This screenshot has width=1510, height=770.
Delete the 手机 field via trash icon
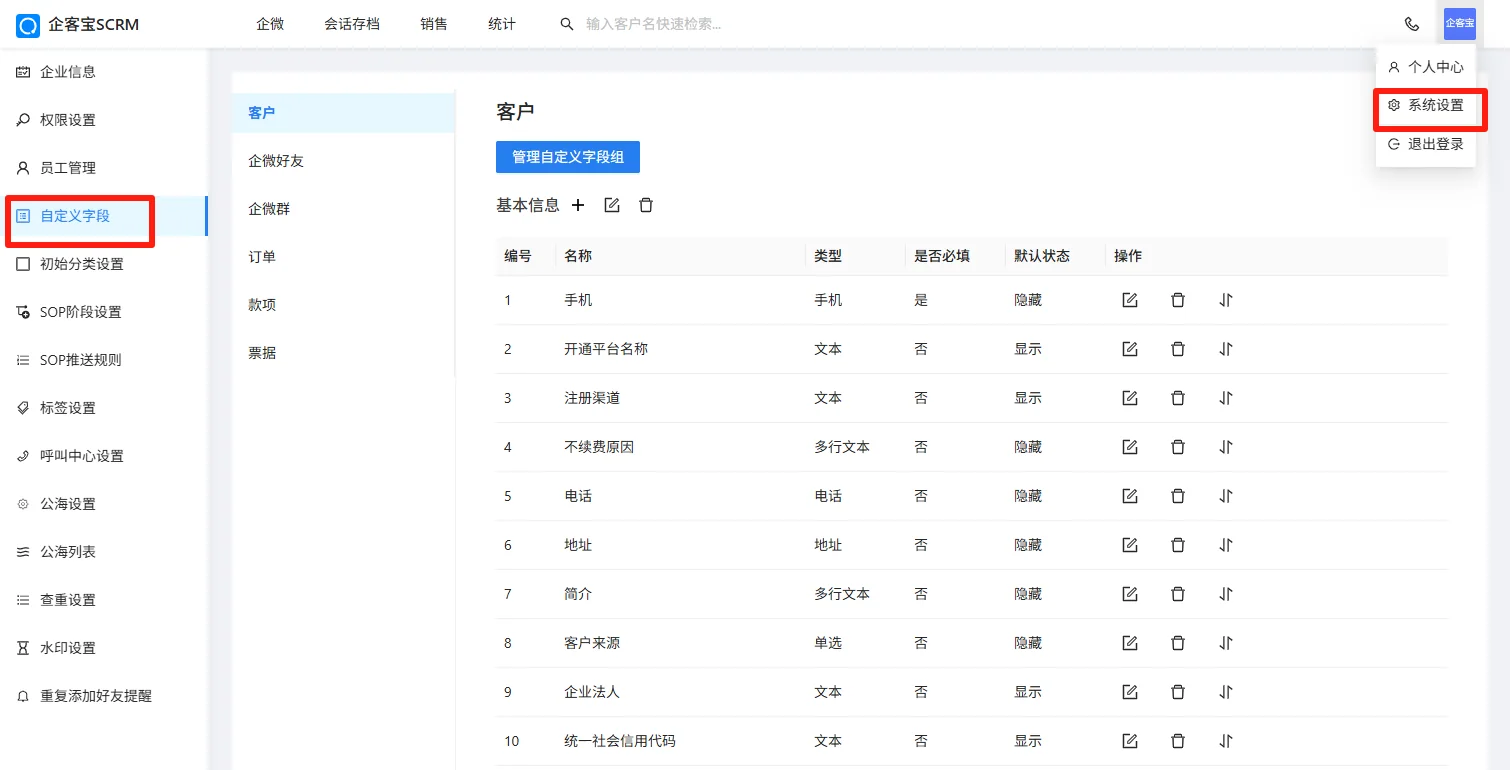[1178, 300]
